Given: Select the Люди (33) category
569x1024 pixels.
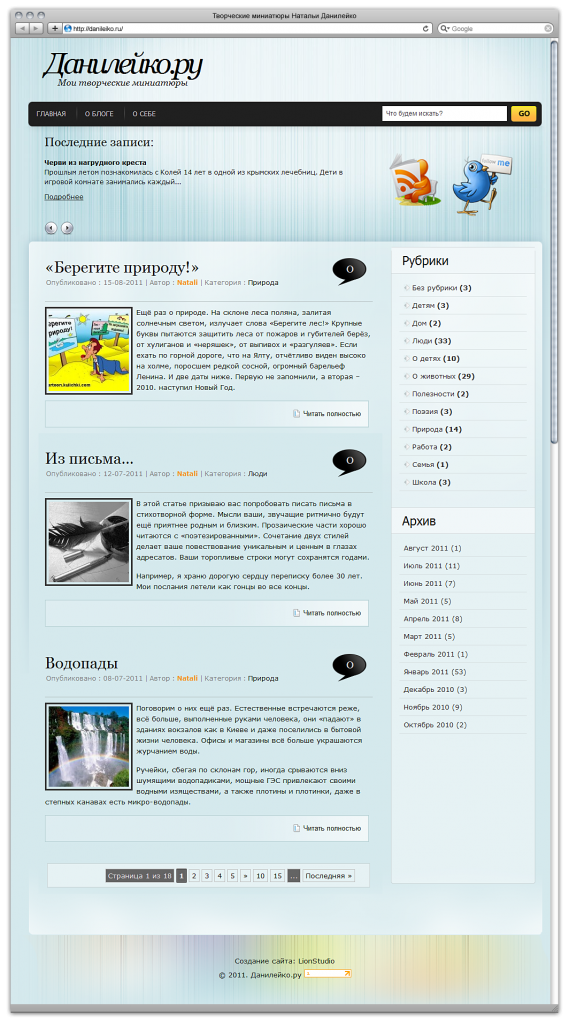Looking at the screenshot, I should (431, 341).
